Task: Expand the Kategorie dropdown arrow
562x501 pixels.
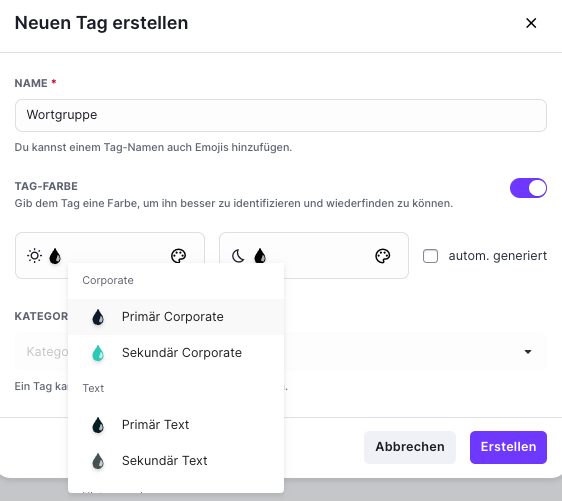Action: pos(528,352)
